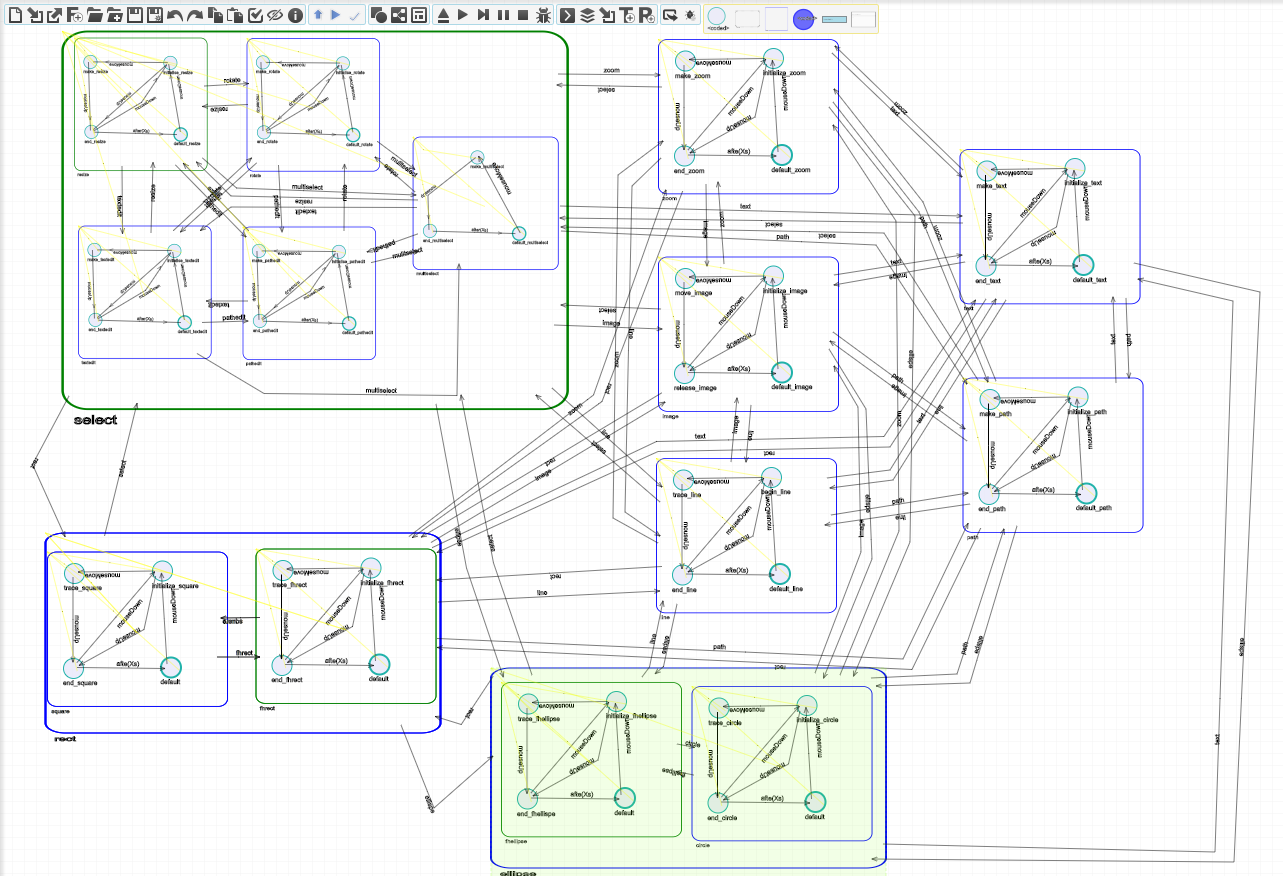Viewport: 1283px width, 876px height.
Task: Click the window layout icon
Action: [x=419, y=15]
